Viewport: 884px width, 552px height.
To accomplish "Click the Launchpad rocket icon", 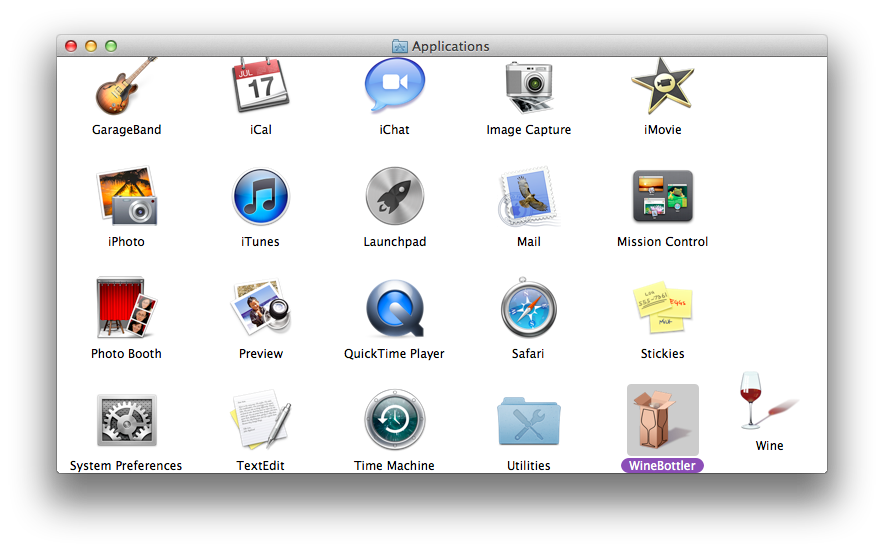I will [395, 196].
